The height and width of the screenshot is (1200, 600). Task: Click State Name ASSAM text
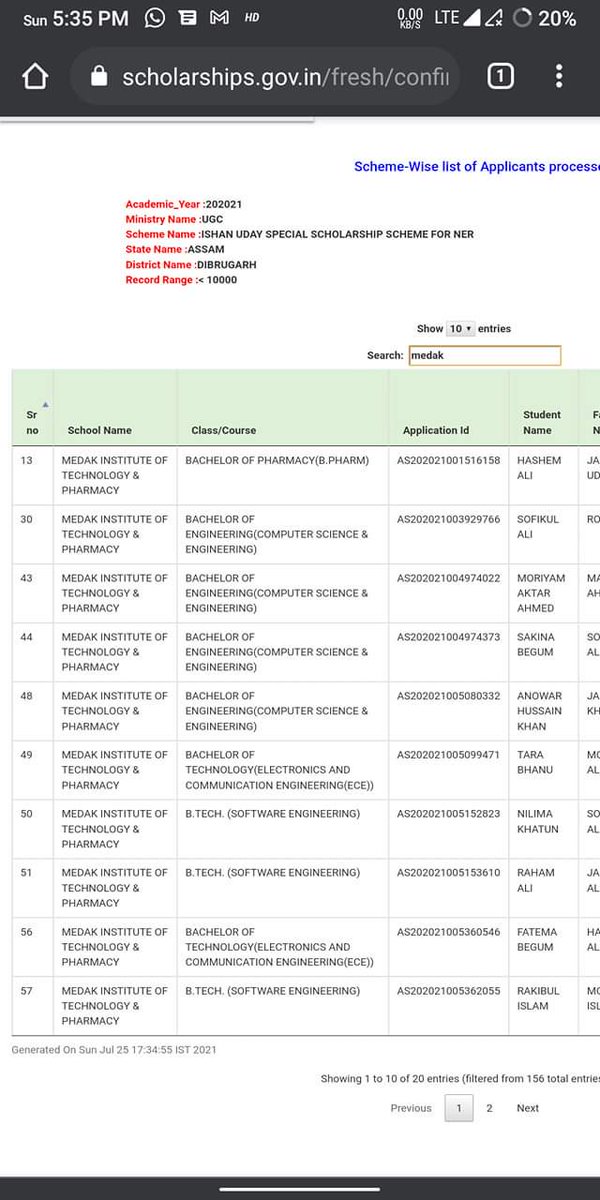coord(175,249)
